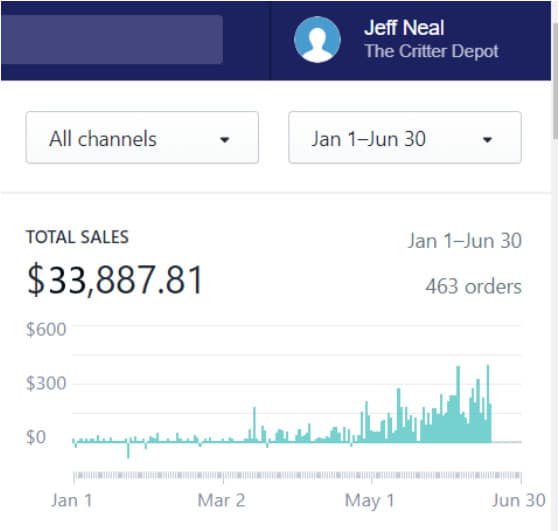Click the date label beside total sales
Viewport: 559px width, 531px height.
[465, 240]
